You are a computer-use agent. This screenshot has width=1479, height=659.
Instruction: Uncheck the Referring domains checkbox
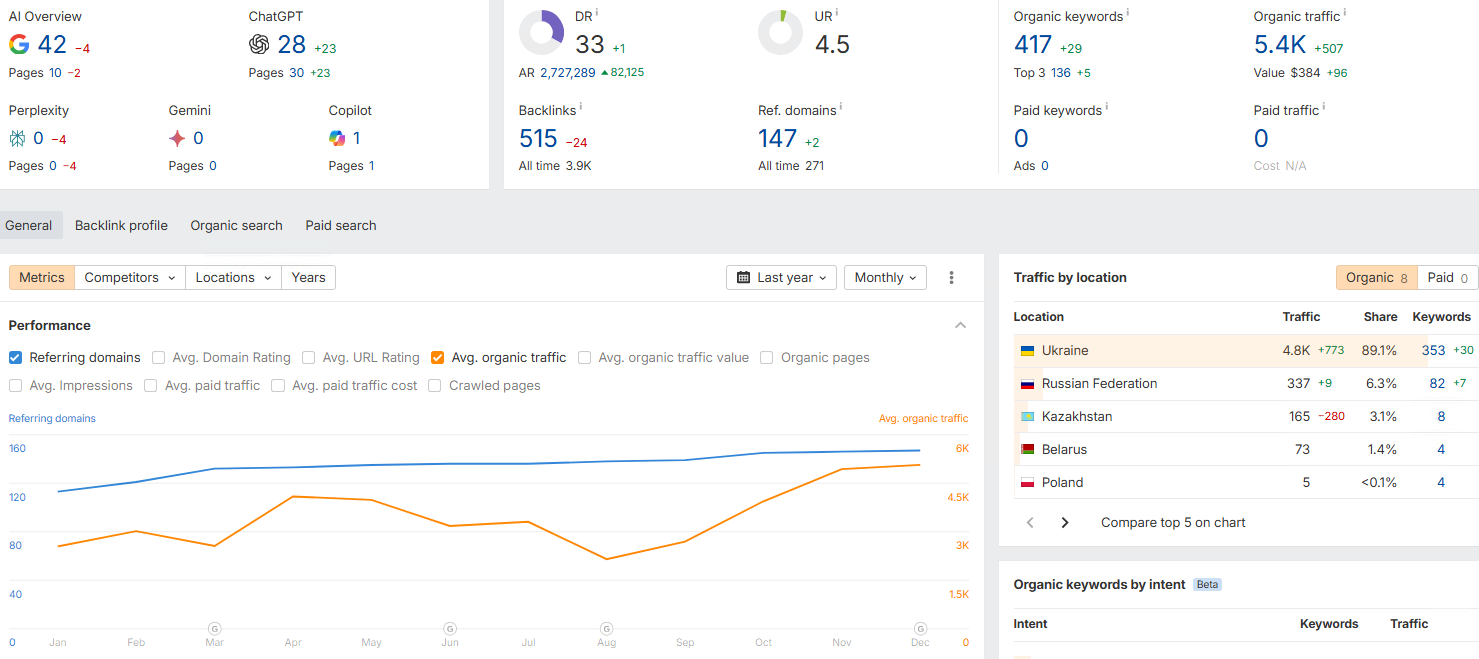[15, 357]
